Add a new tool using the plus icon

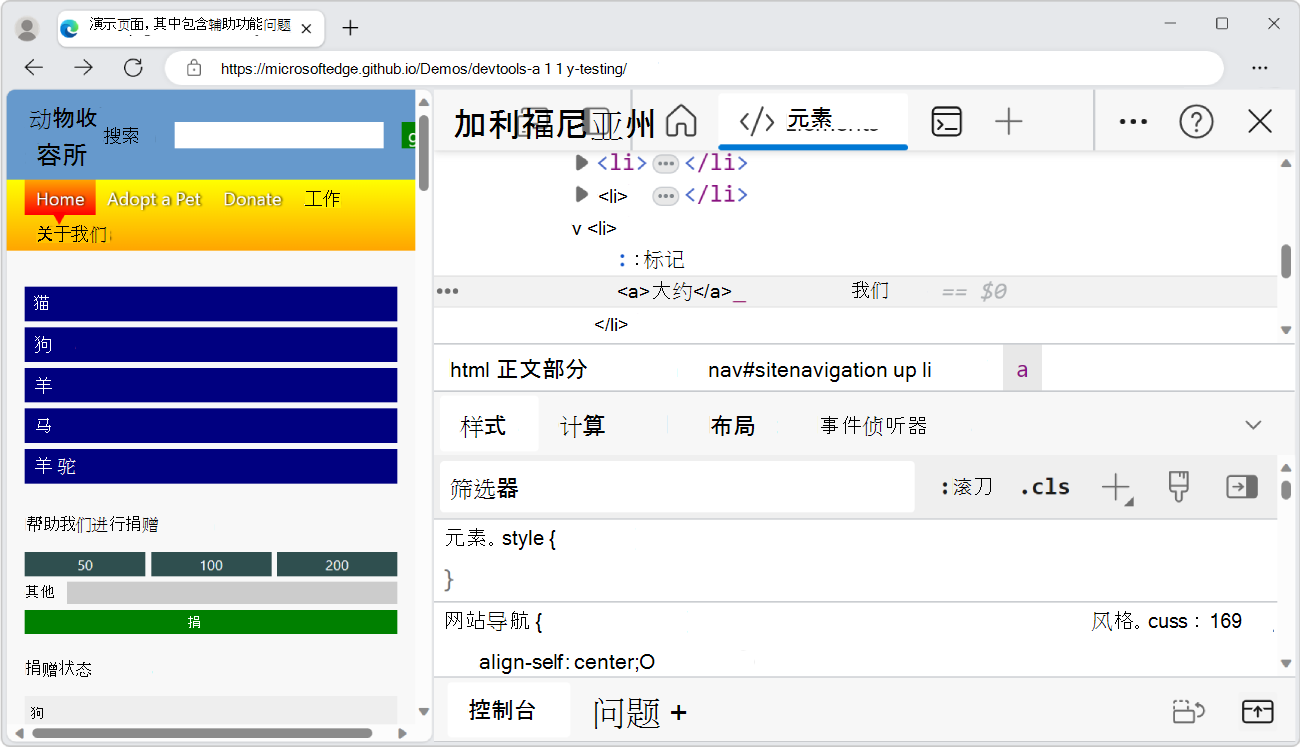coord(1008,121)
